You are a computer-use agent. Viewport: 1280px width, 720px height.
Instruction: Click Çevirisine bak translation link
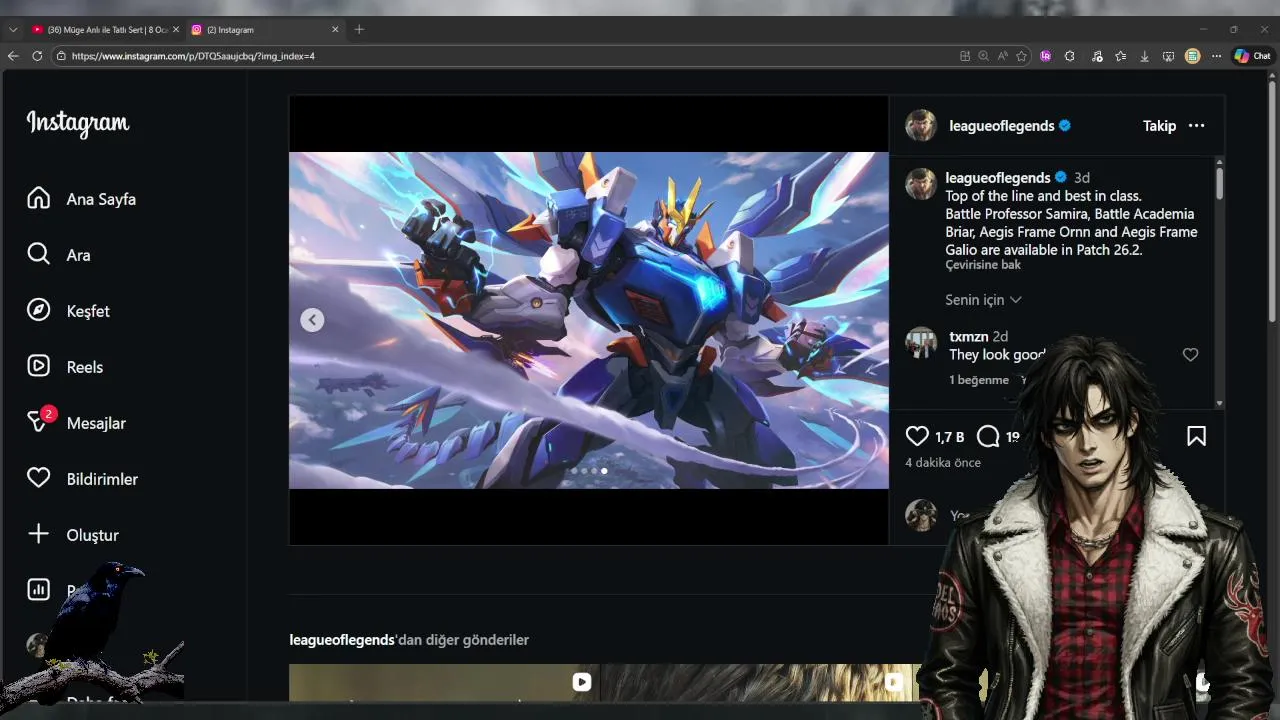983,265
